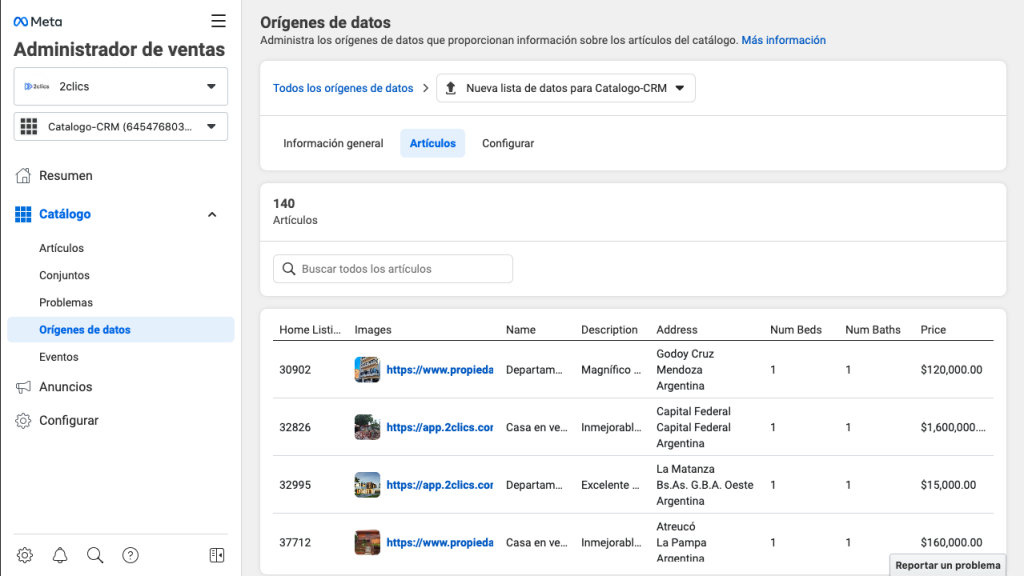Viewport: 1024px width, 576px height.
Task: Click the Resumen home icon
Action: click(23, 175)
